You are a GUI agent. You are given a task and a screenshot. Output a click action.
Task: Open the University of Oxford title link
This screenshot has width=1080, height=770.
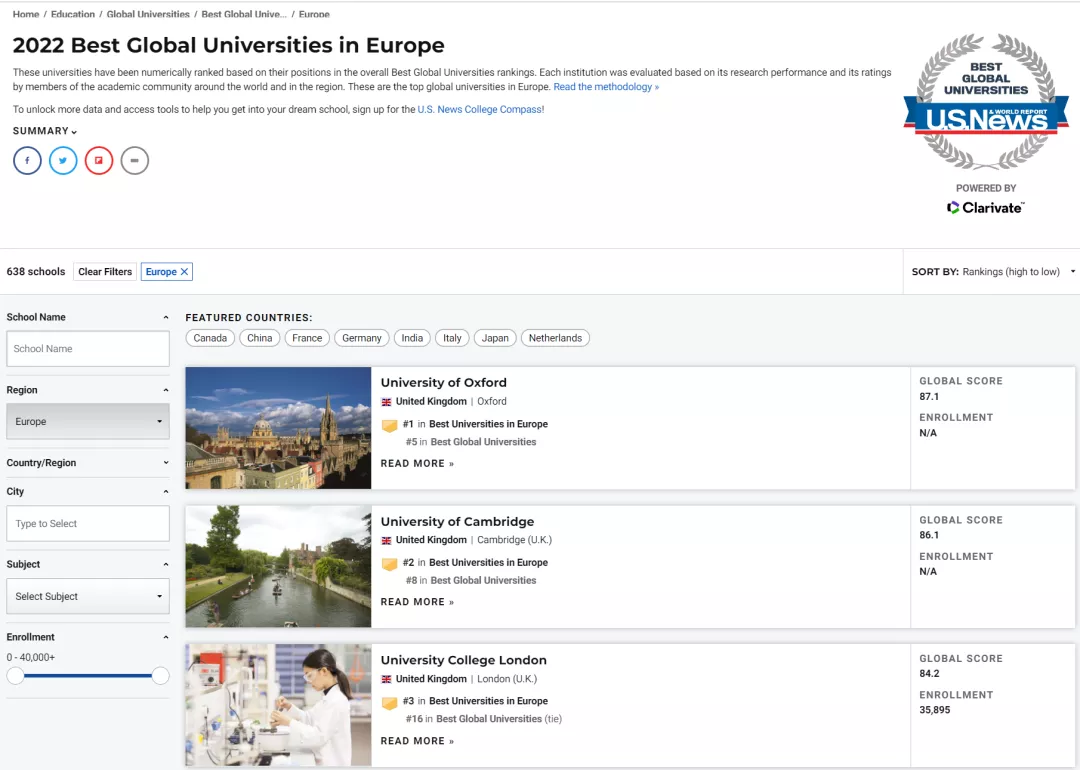pyautogui.click(x=444, y=382)
